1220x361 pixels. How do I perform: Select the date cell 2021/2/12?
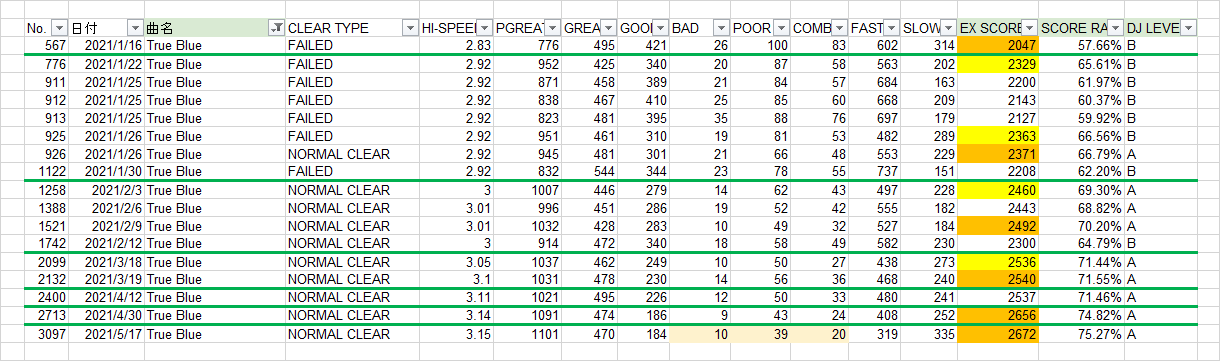click(106, 243)
